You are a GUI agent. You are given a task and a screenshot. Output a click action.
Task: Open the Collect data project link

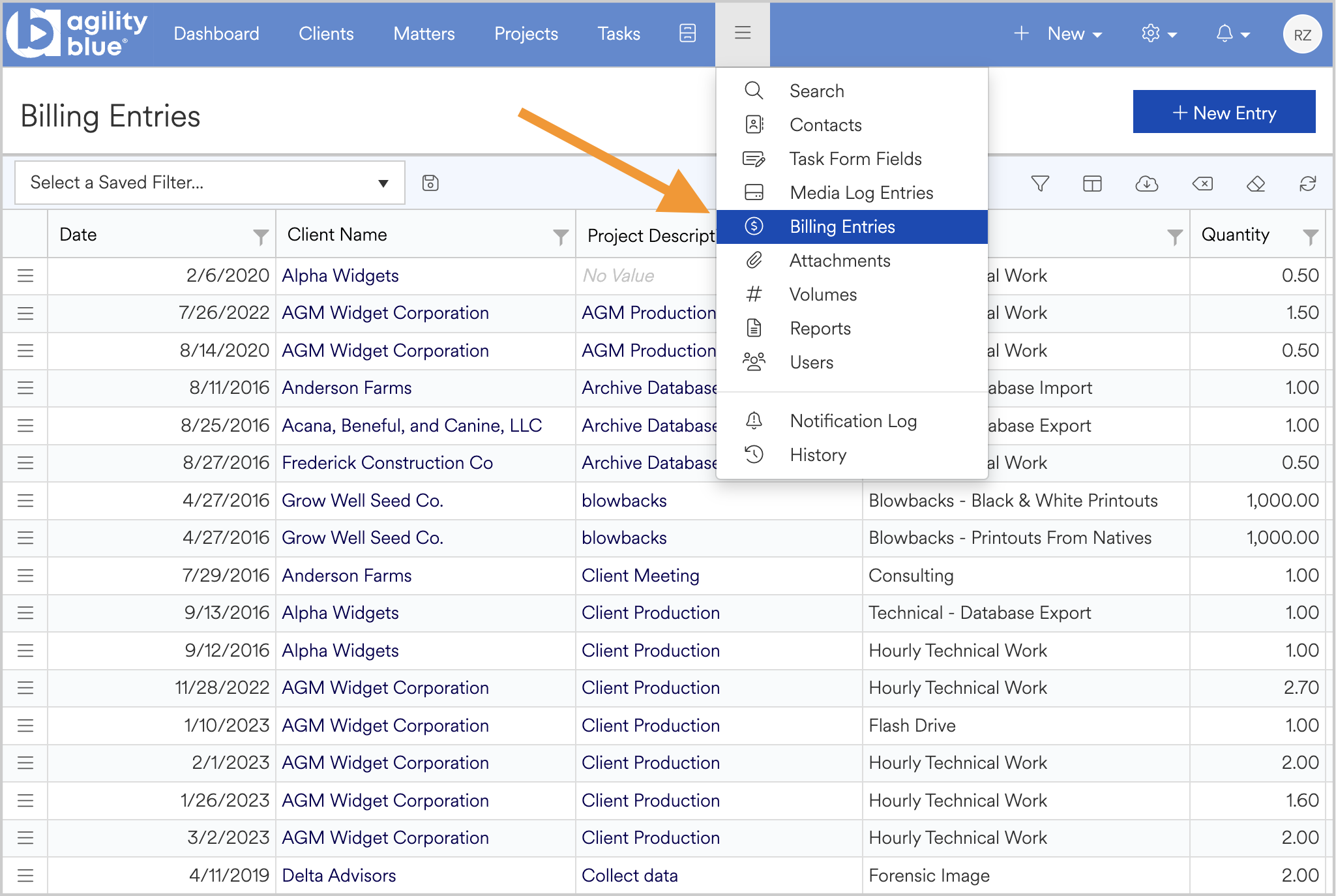pos(630,876)
